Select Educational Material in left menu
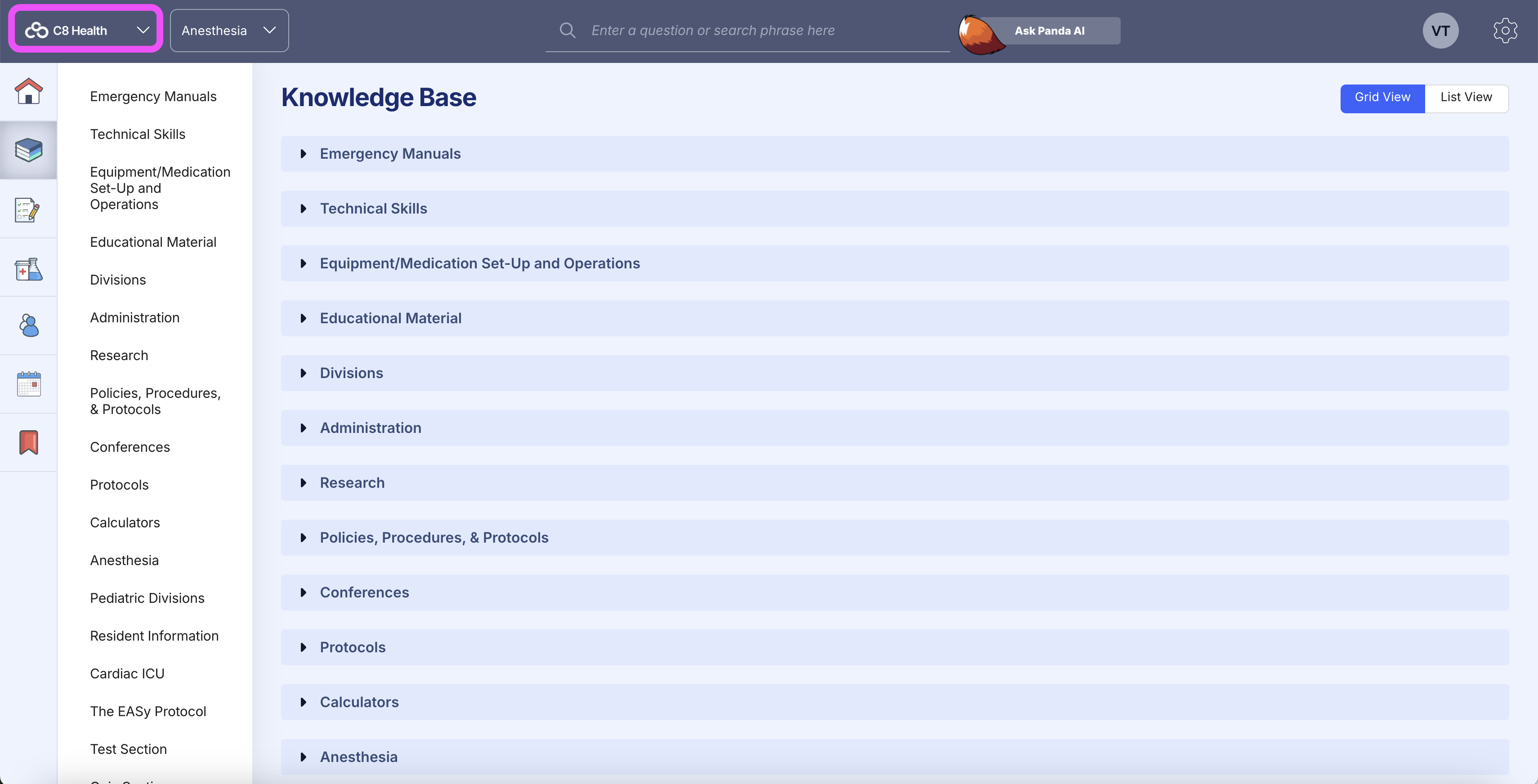 click(153, 242)
